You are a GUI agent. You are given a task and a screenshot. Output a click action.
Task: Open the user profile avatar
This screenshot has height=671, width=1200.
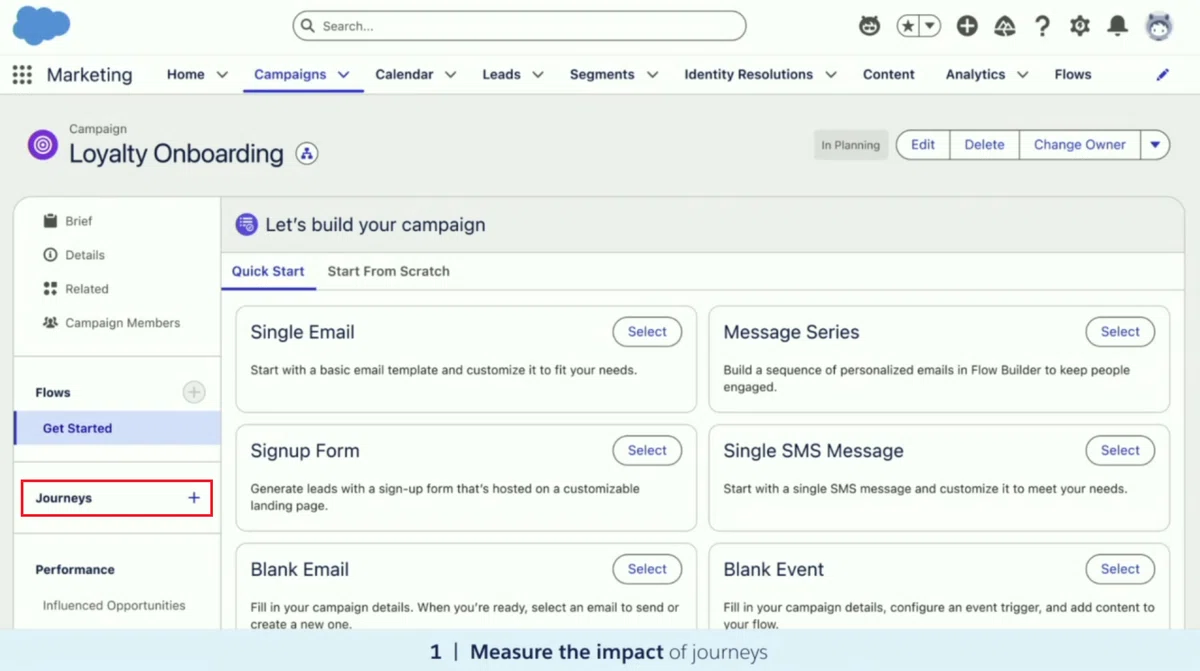1159,27
